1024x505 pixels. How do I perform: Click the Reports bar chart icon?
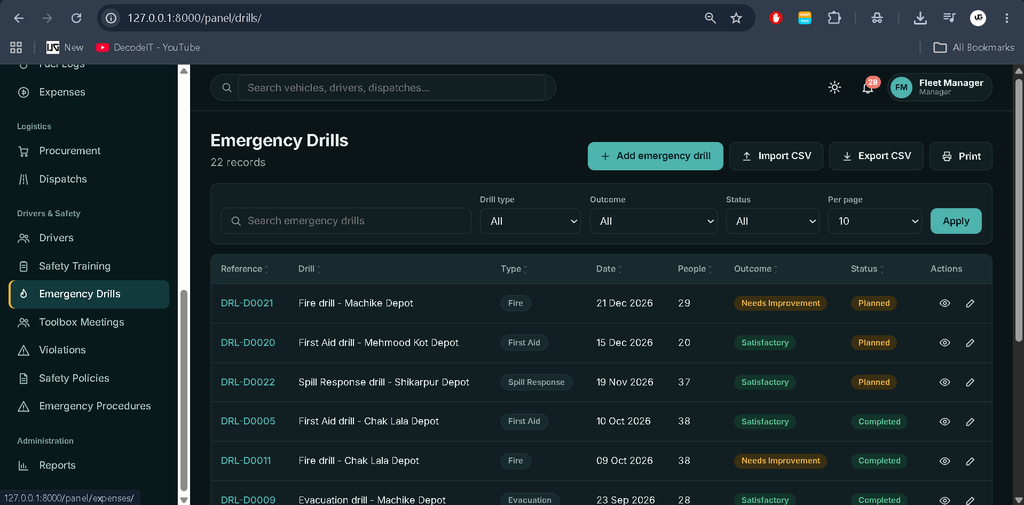click(24, 465)
